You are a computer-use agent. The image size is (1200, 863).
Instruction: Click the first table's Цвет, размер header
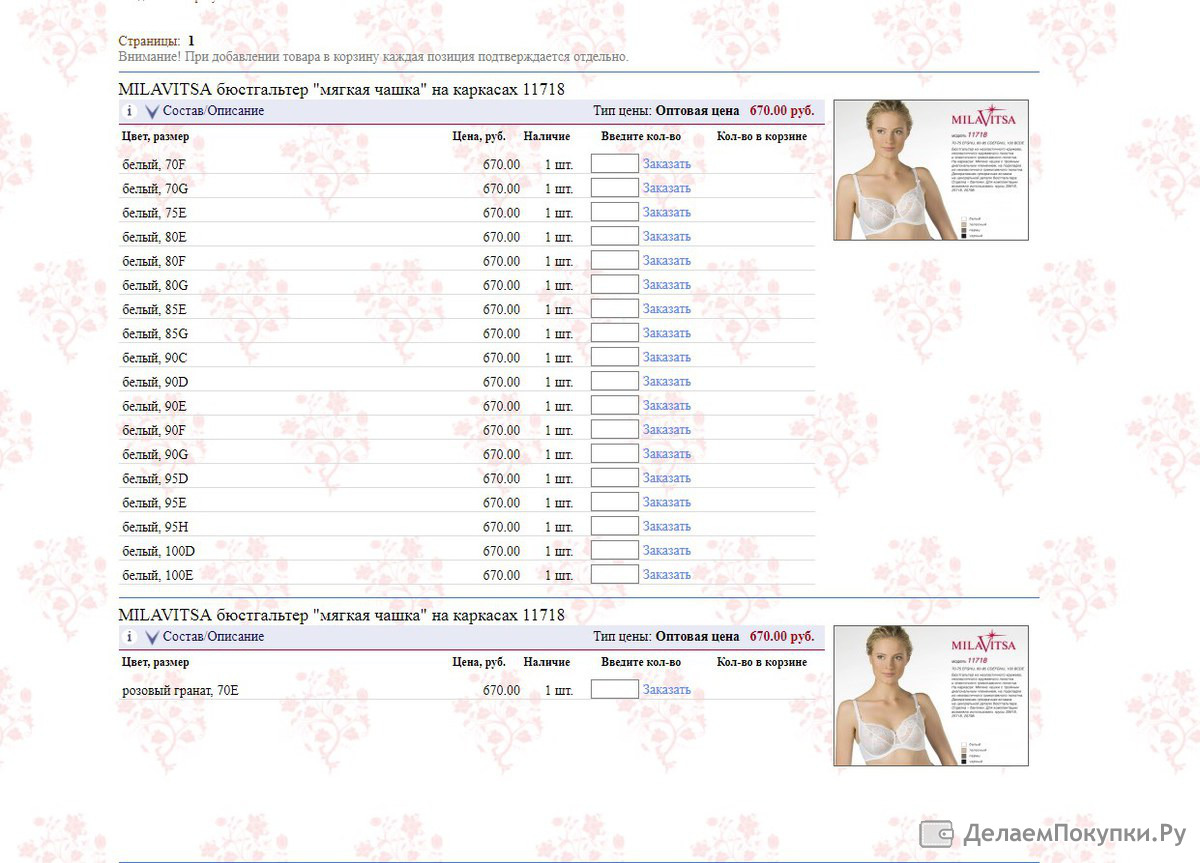(156, 136)
